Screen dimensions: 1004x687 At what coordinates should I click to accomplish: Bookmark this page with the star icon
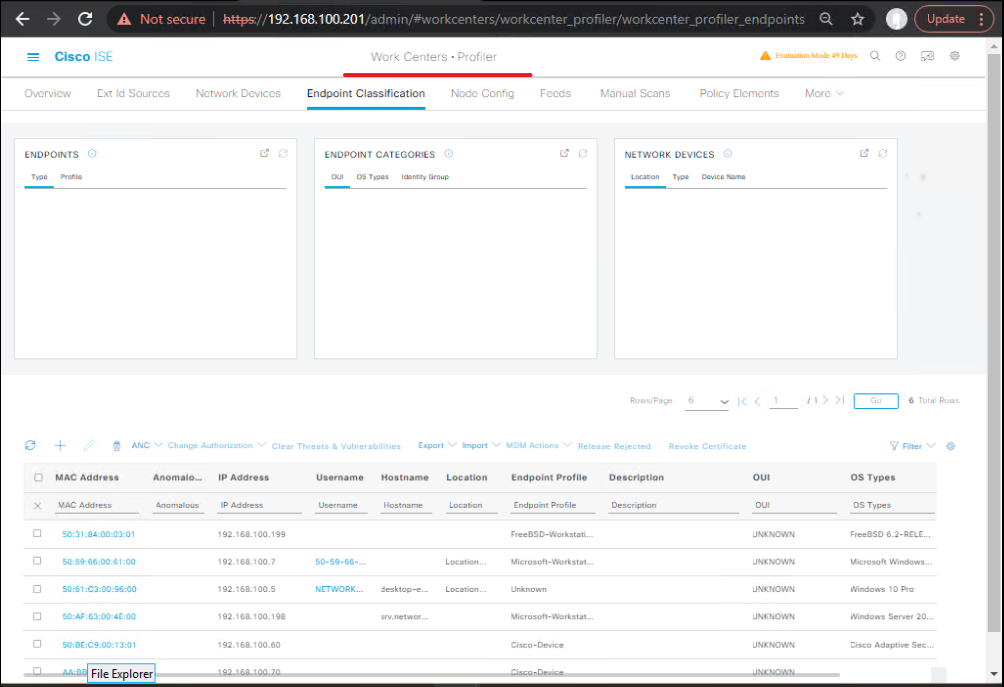tap(857, 19)
